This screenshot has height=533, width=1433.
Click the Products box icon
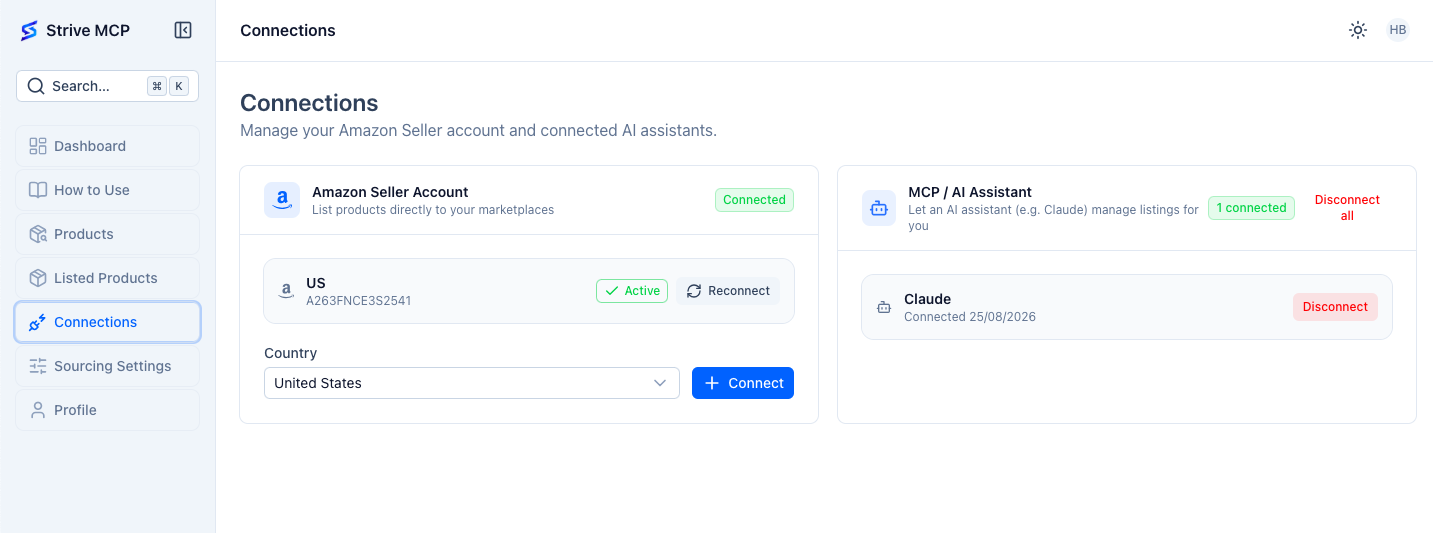(38, 234)
